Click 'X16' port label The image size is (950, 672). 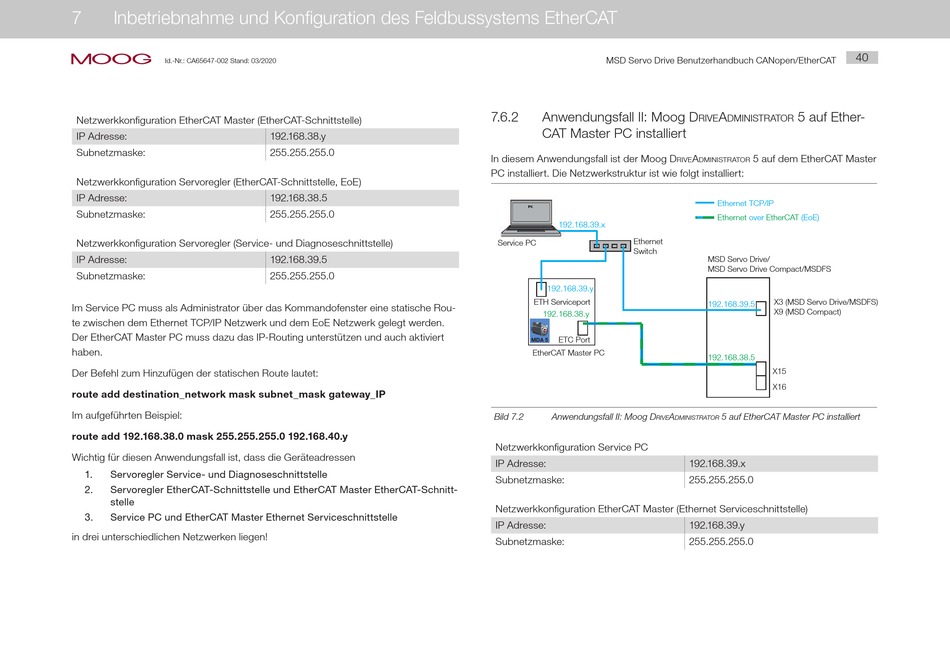tap(779, 387)
